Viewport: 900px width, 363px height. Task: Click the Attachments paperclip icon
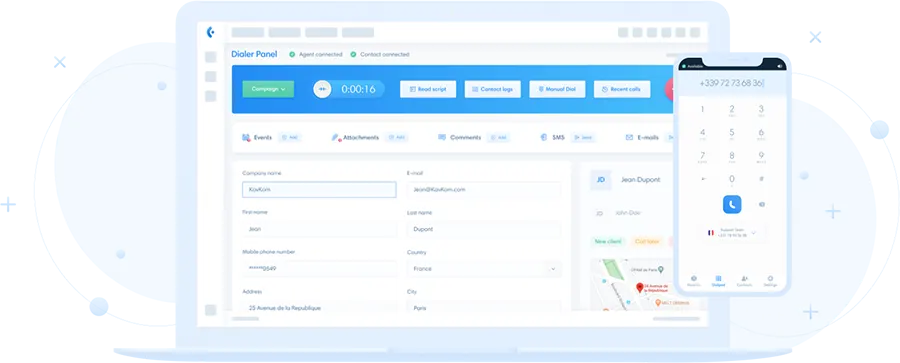coord(336,138)
